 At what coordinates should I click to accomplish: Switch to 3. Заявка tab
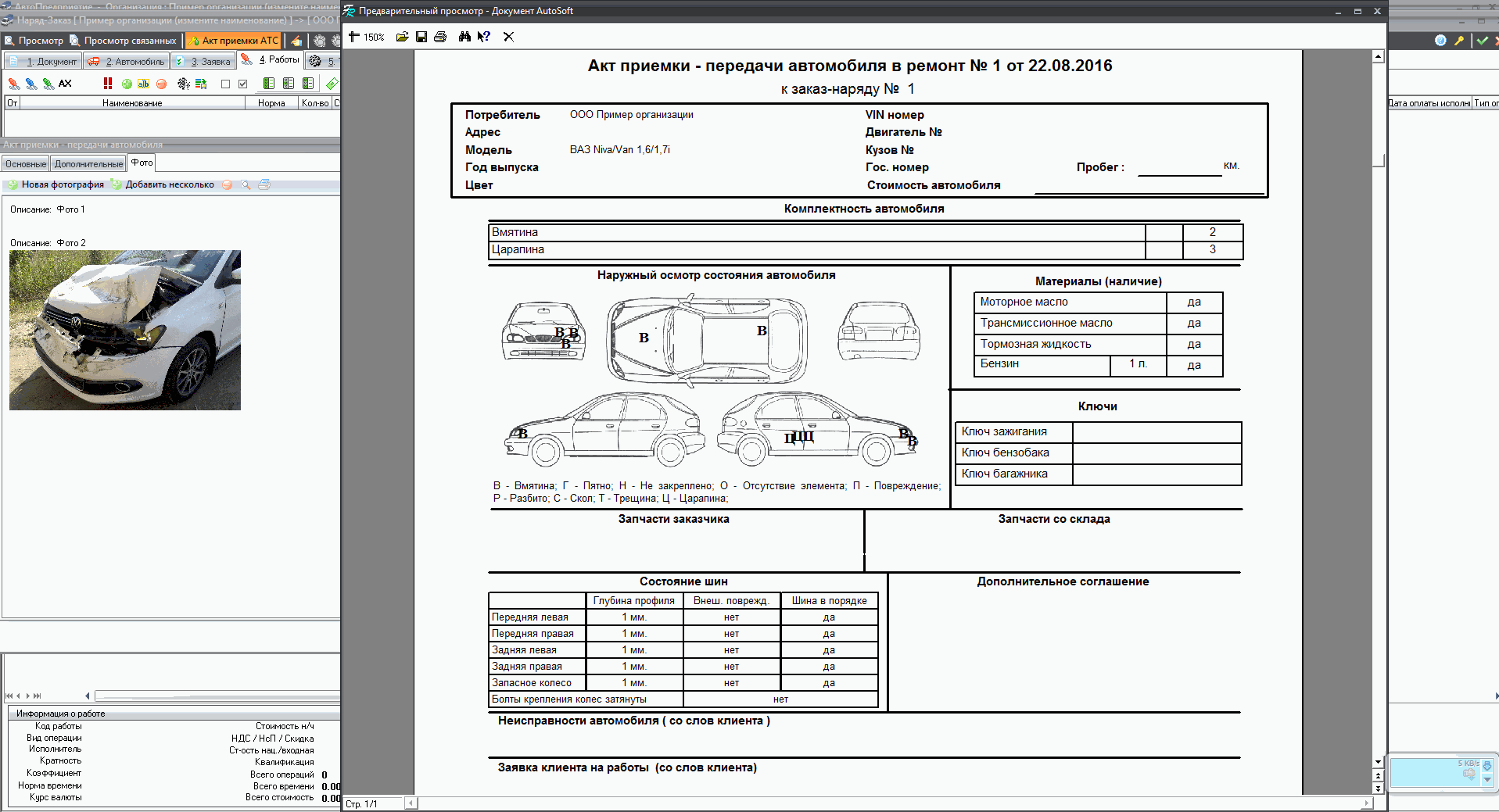[203, 61]
